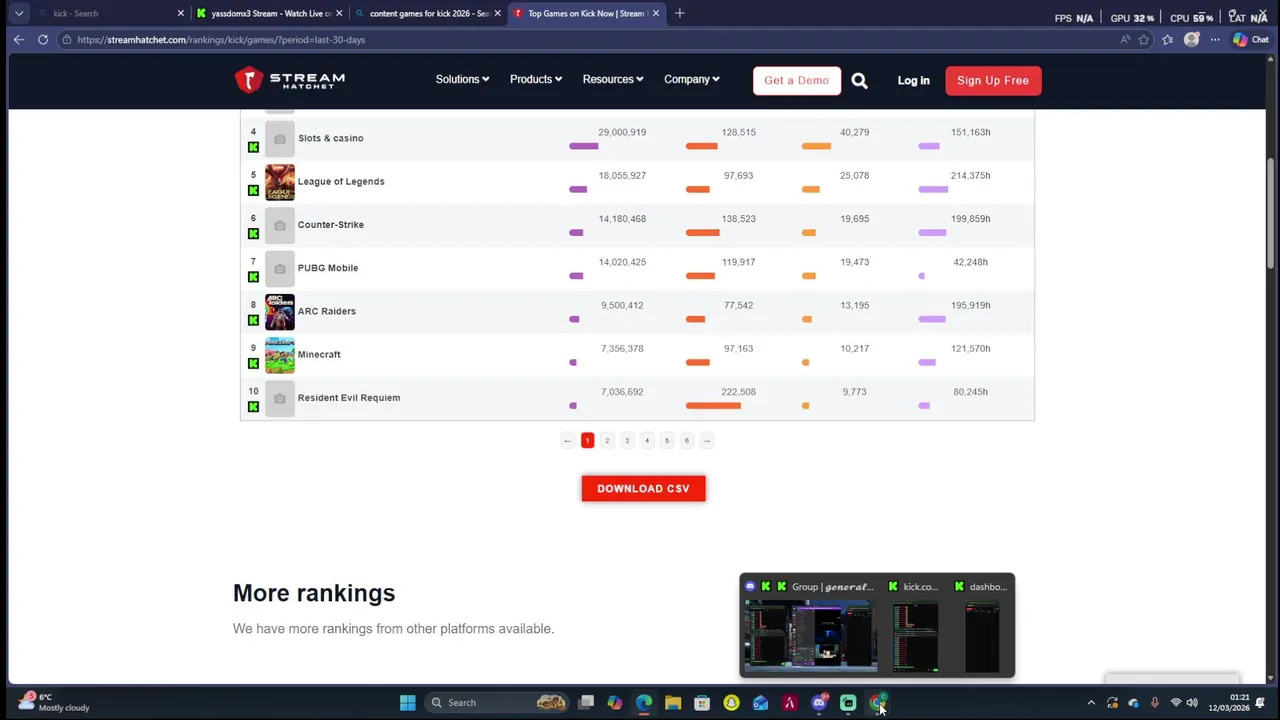Open Microsoft Store from the taskbar
Screen dimensions: 1280x720
tap(702, 702)
